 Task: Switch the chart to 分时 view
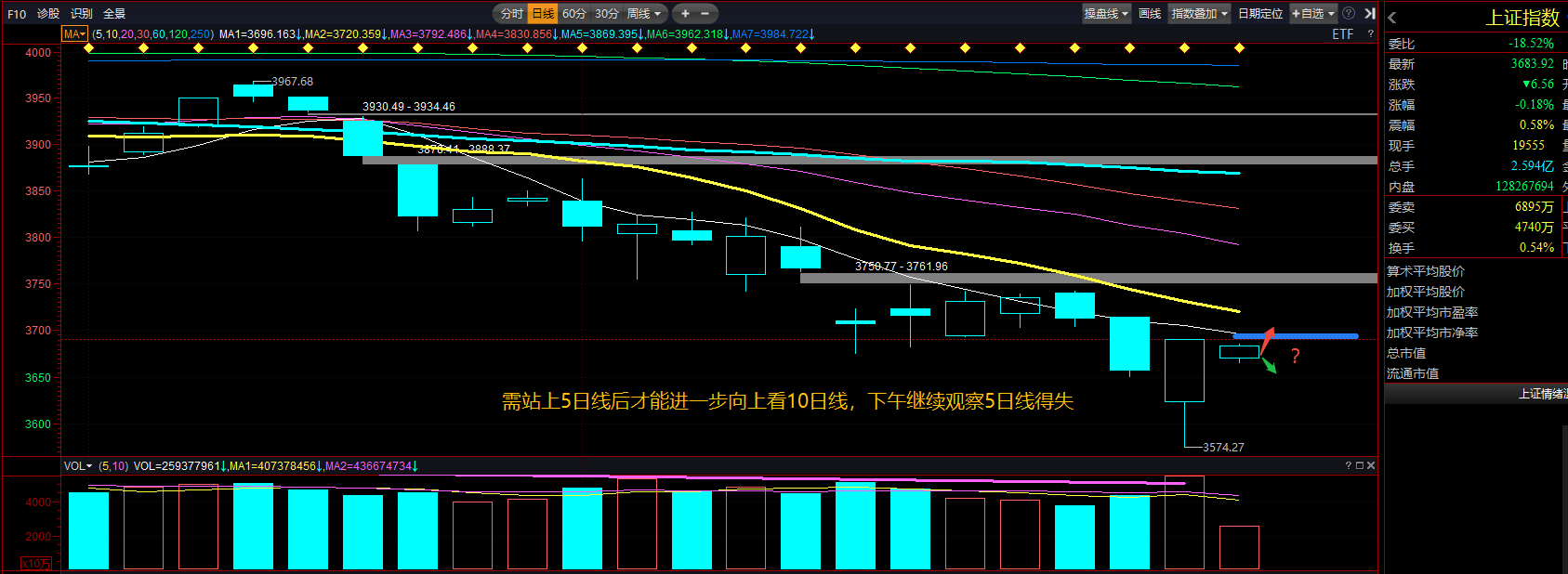pos(512,13)
